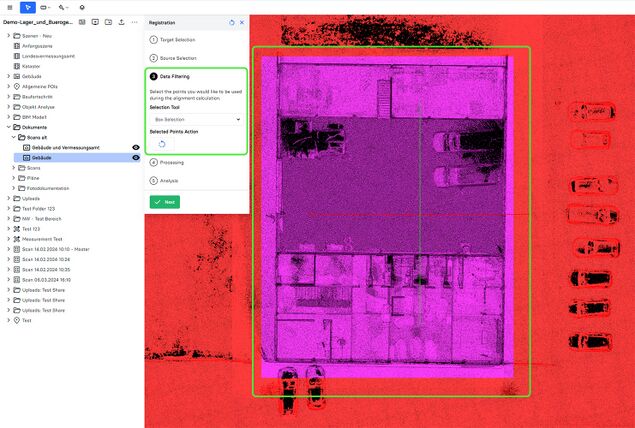Hide the selected Gebäude scan layer
Image resolution: width=635 pixels, height=428 pixels.
[x=136, y=157]
